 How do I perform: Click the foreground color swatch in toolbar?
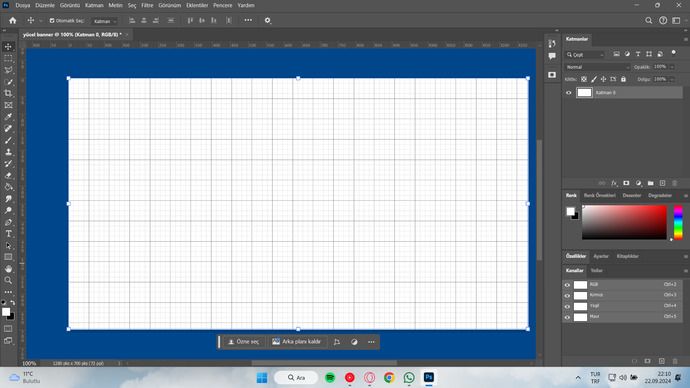[x=6, y=312]
